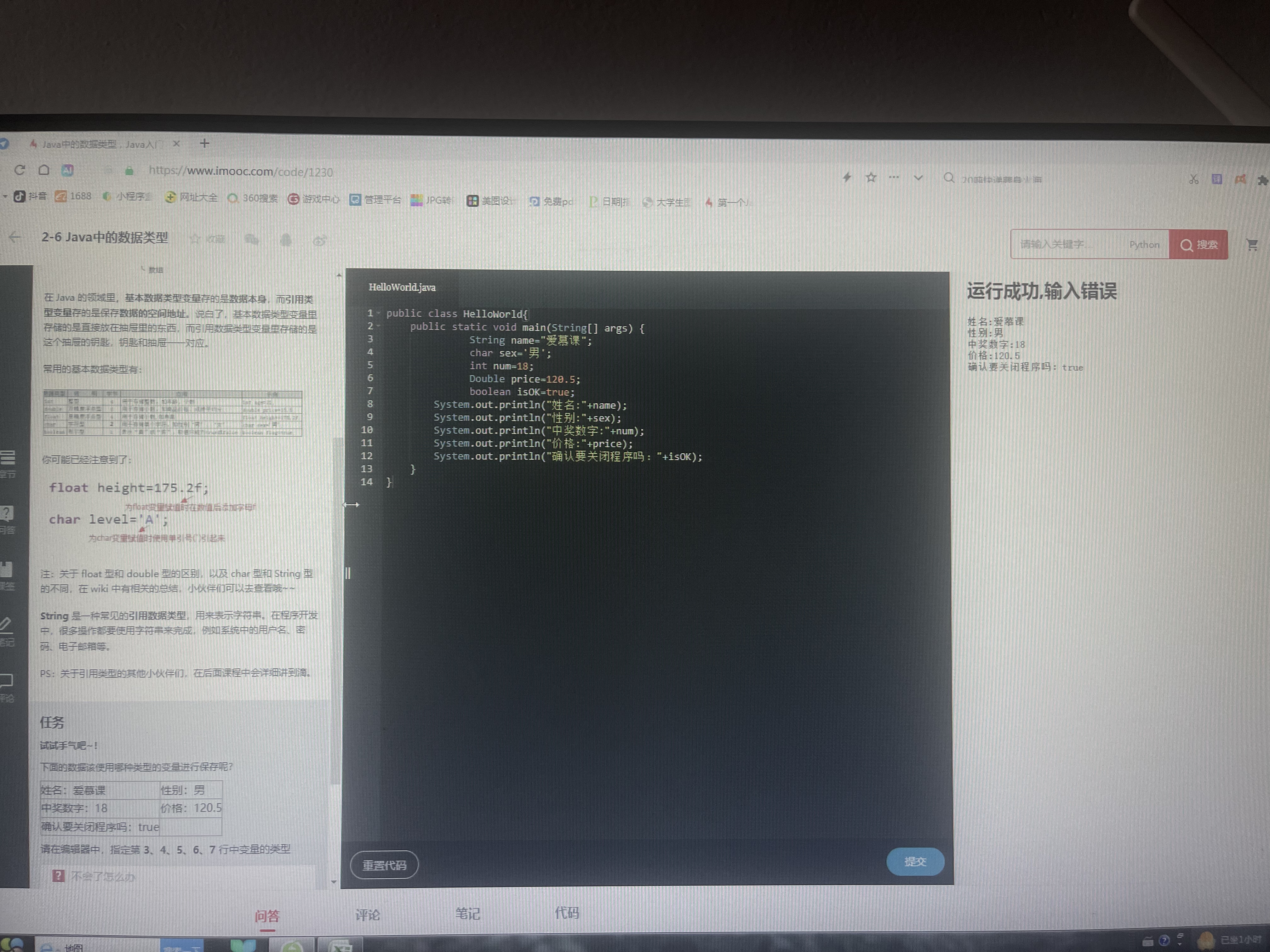
Task: Collapse code fold arrow on line 1
Action: click(378, 313)
